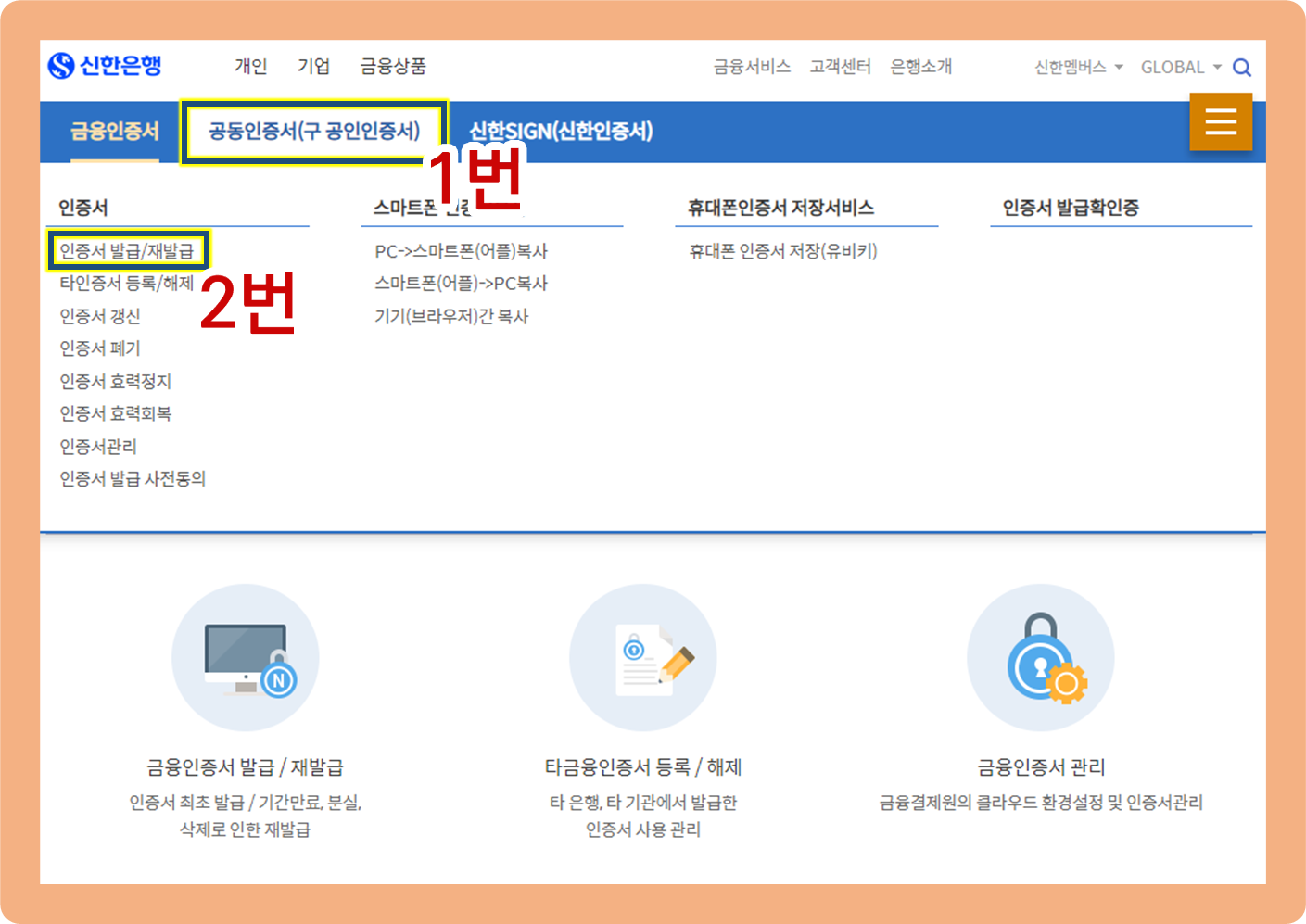Click 인증서 발급/재발급 link
This screenshot has width=1306, height=924.
(x=127, y=251)
